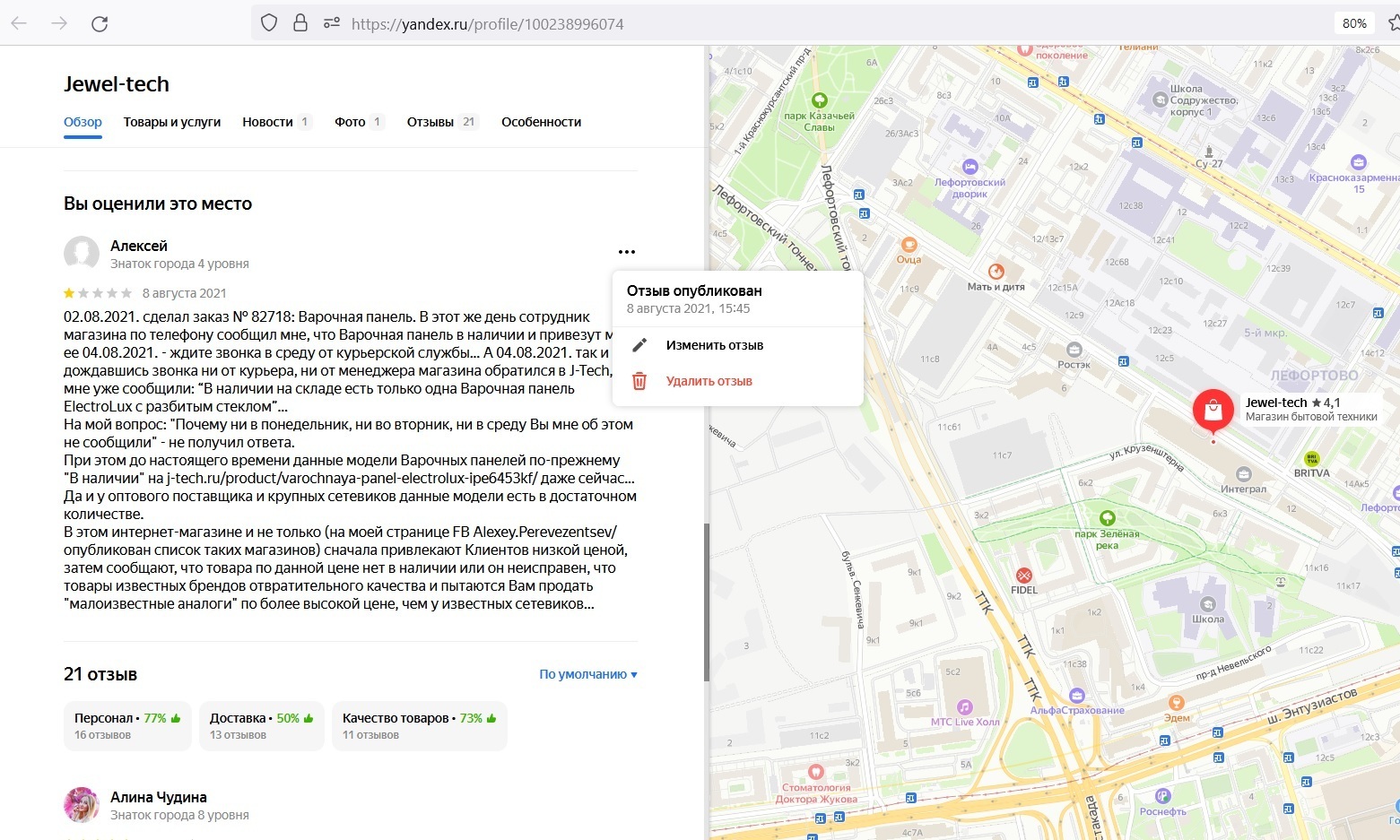The image size is (1400, 840).
Task: Click the Красноказарменная 15 marker
Action: [x=1358, y=162]
